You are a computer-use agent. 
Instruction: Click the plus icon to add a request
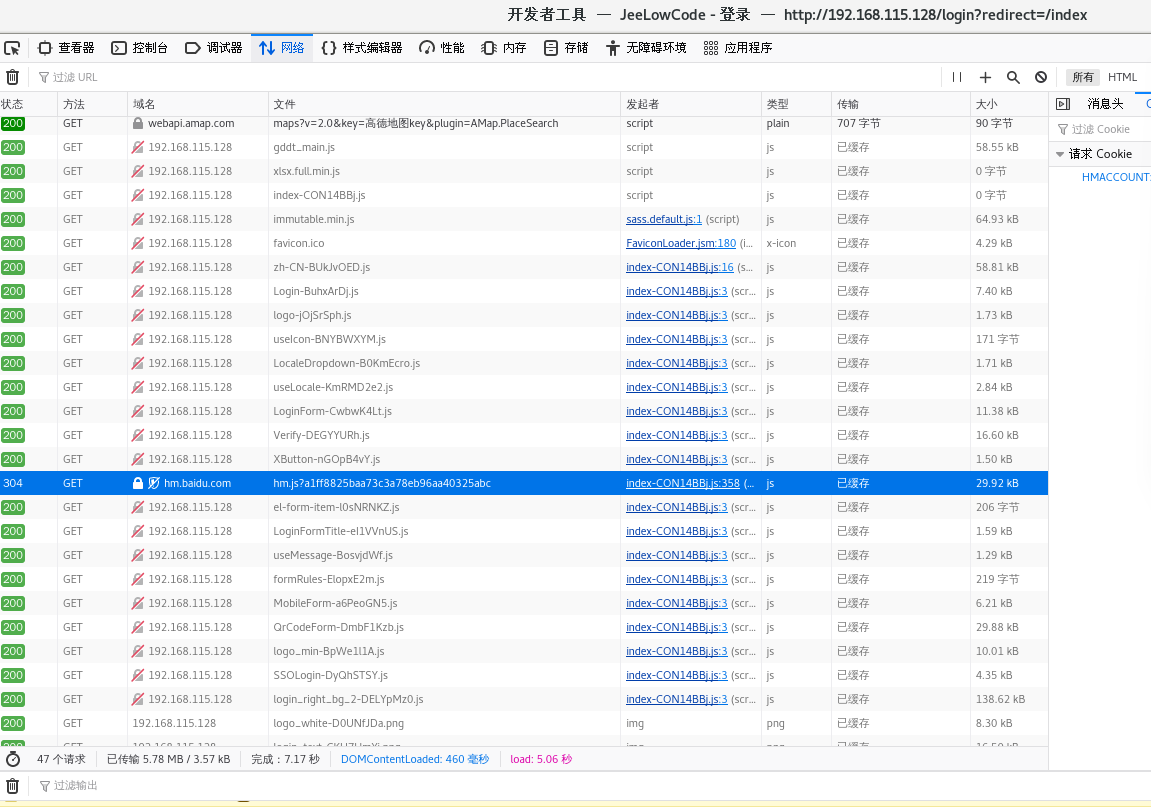pyautogui.click(x=985, y=77)
